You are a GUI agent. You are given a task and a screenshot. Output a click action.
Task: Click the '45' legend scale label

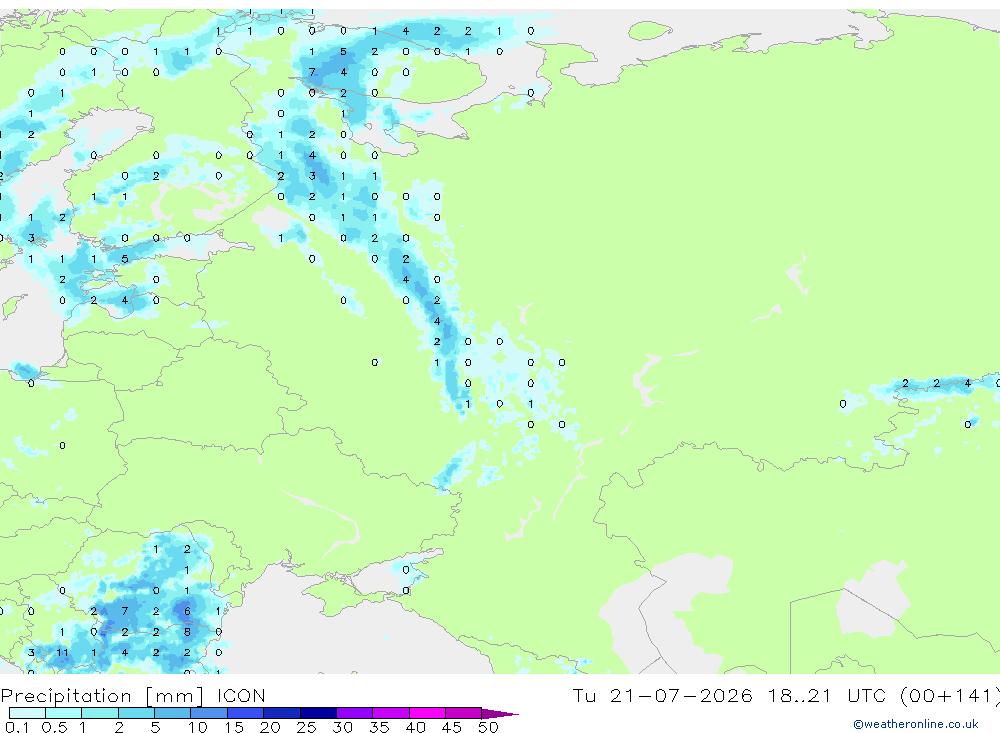click(x=452, y=727)
